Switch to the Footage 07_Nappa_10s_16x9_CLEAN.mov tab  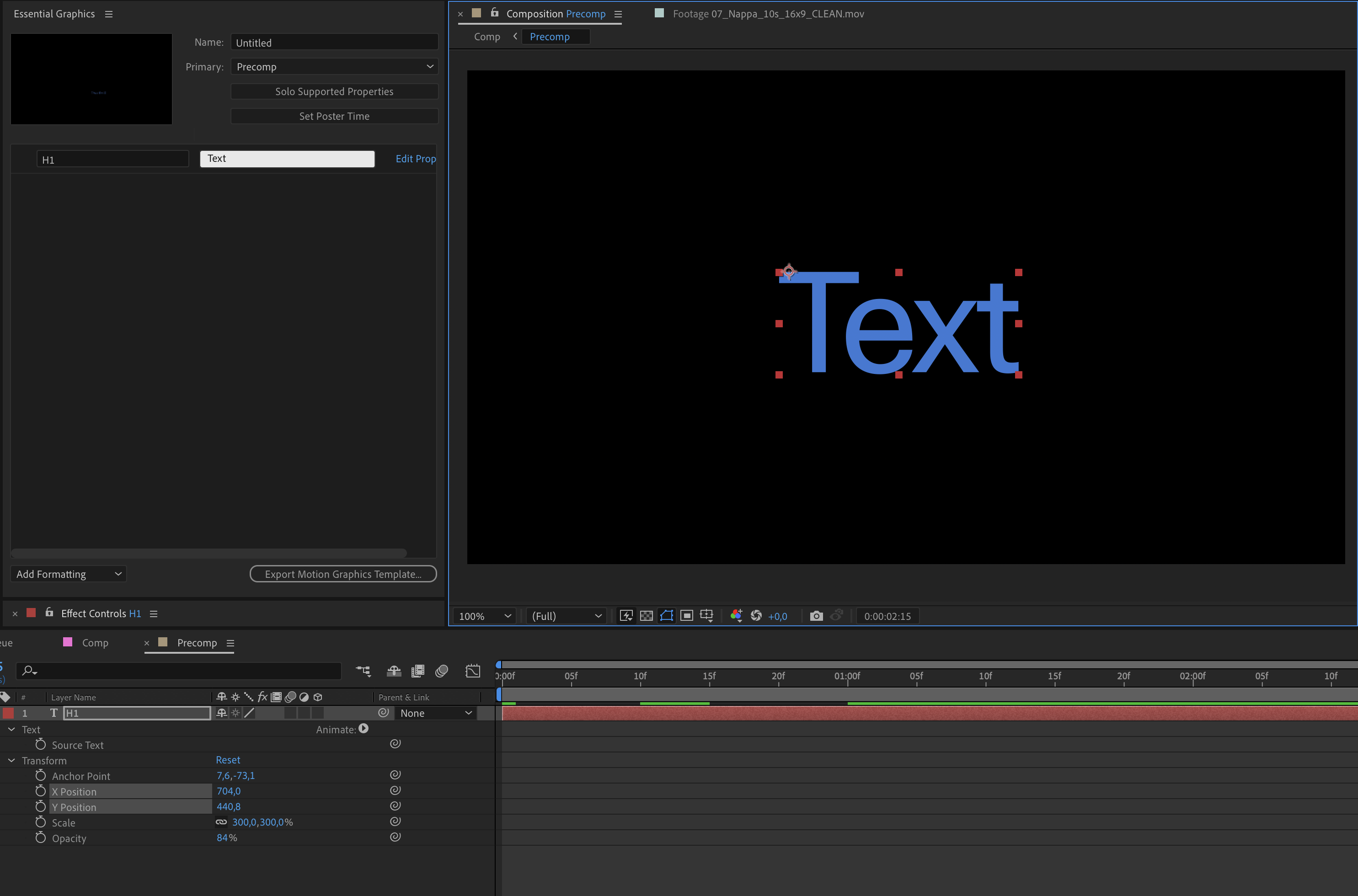click(x=768, y=14)
